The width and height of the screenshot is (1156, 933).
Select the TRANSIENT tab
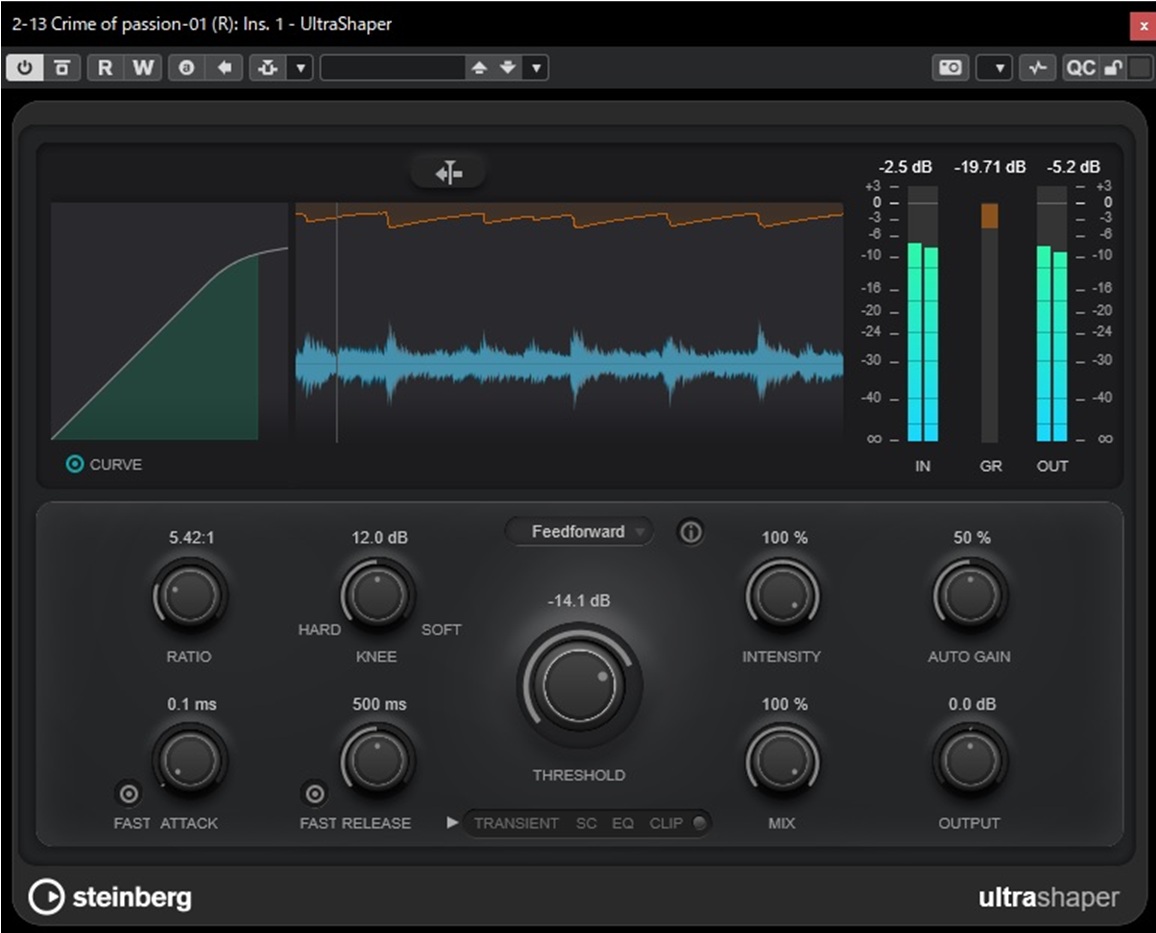(x=516, y=823)
